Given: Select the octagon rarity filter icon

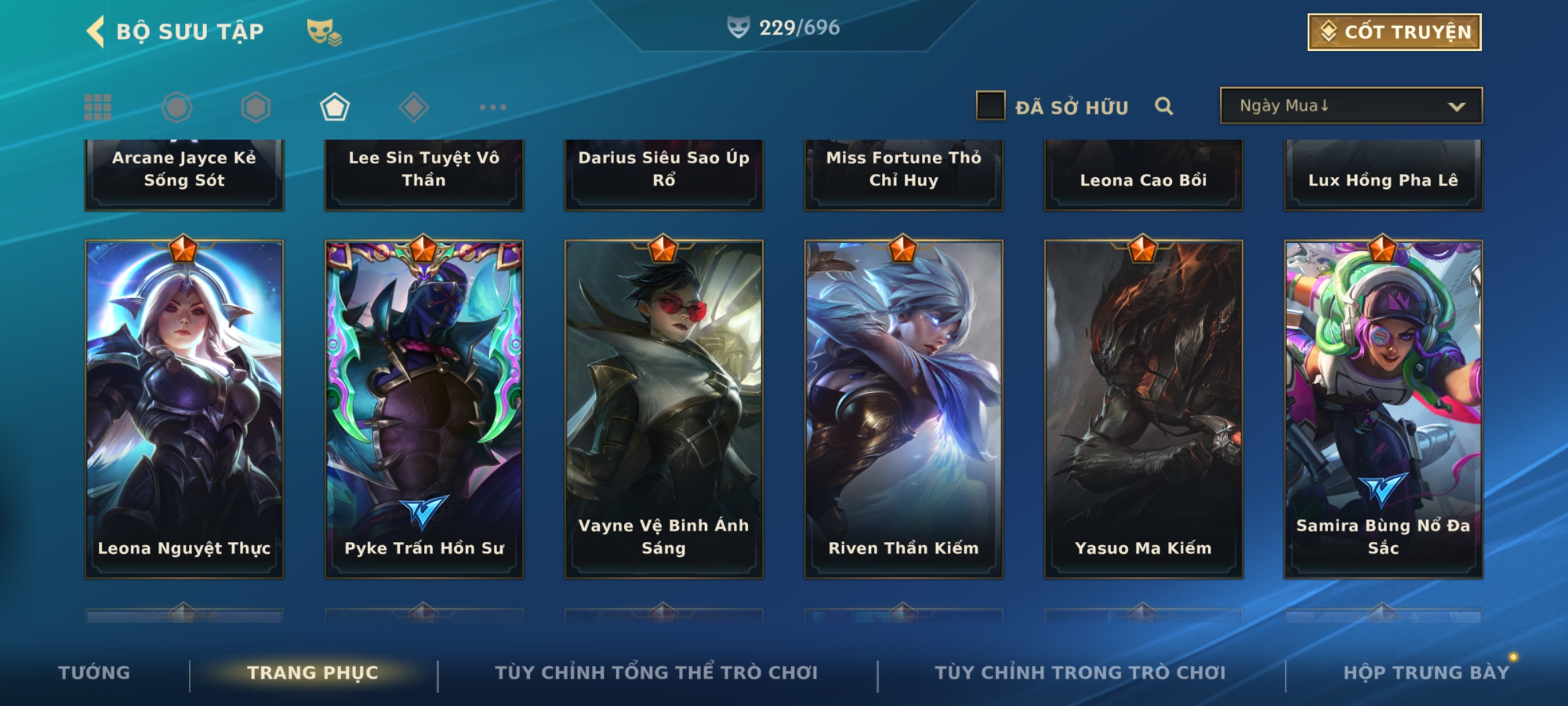Looking at the screenshot, I should point(177,107).
